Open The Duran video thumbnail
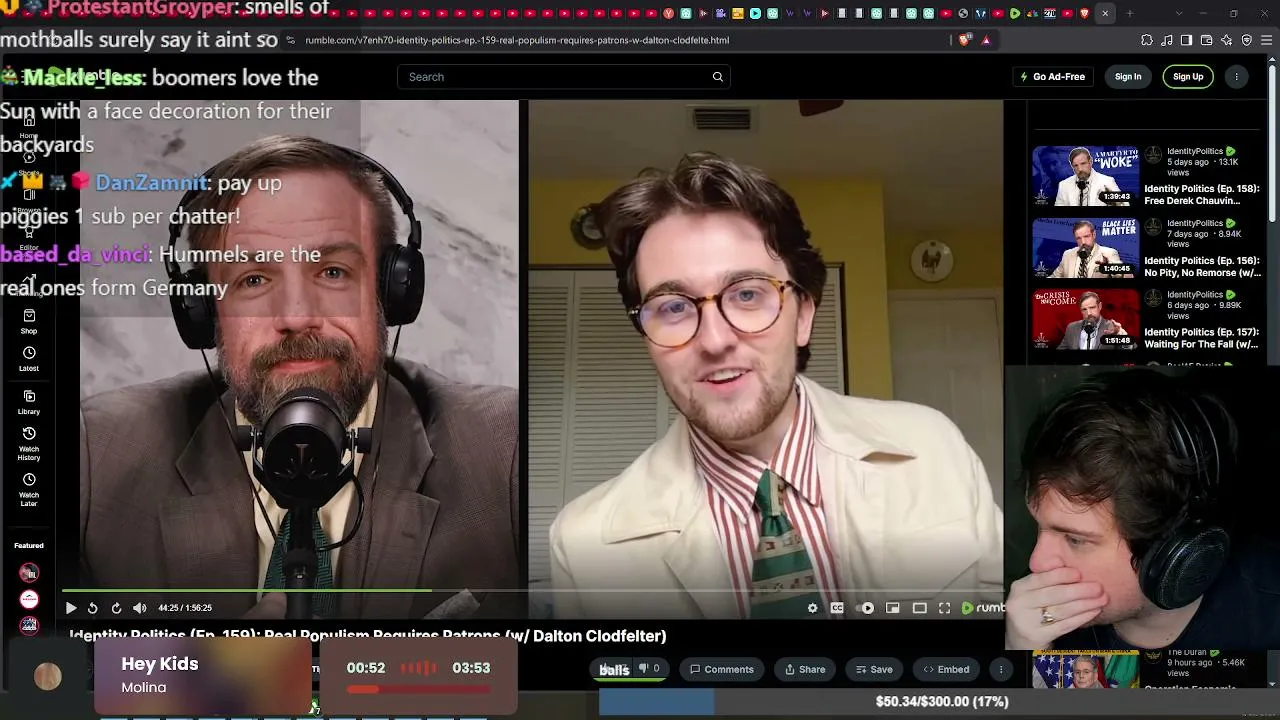 [x=1086, y=670]
